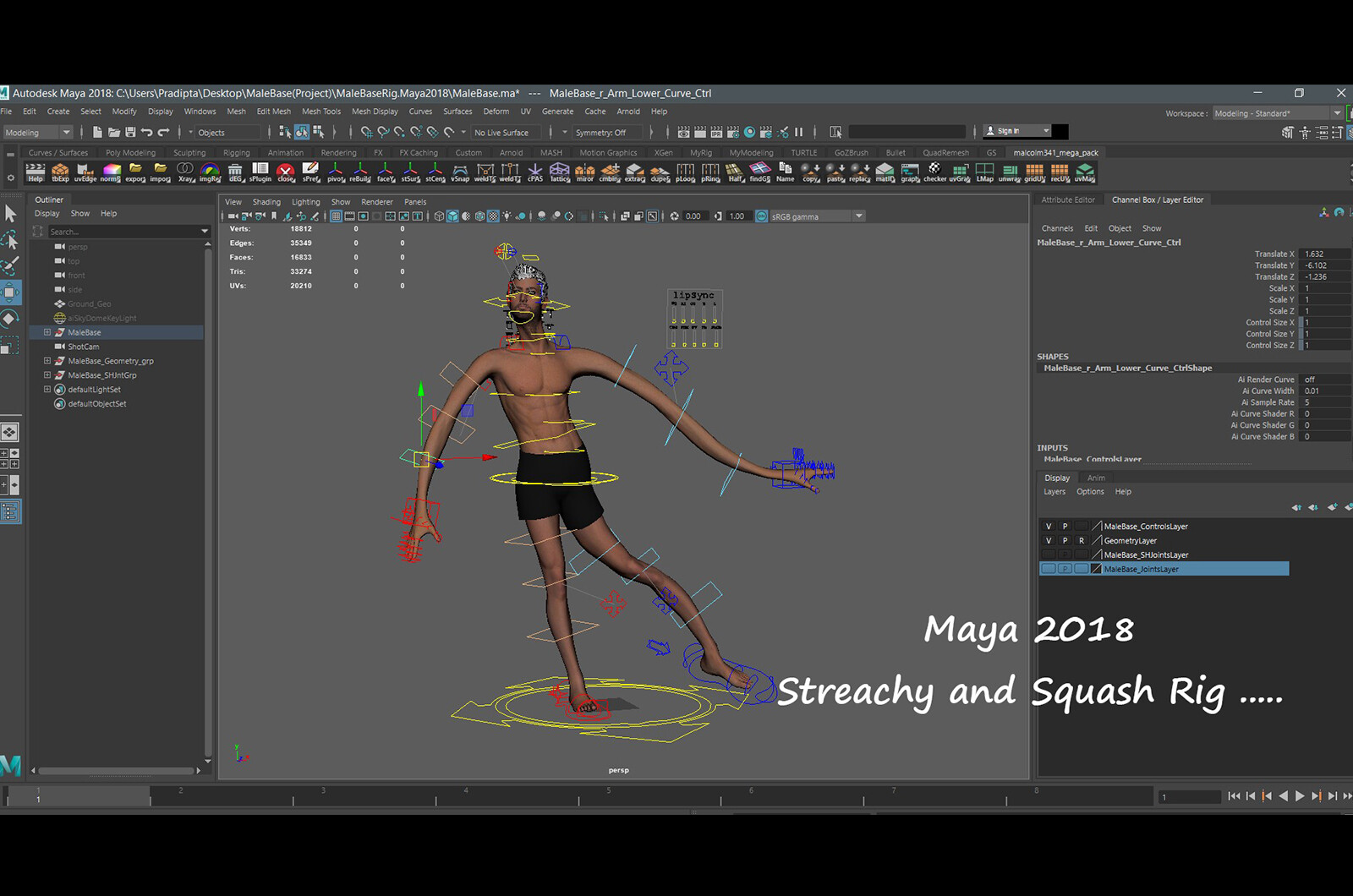Expand the MaleBase node in the Outliner

point(47,332)
